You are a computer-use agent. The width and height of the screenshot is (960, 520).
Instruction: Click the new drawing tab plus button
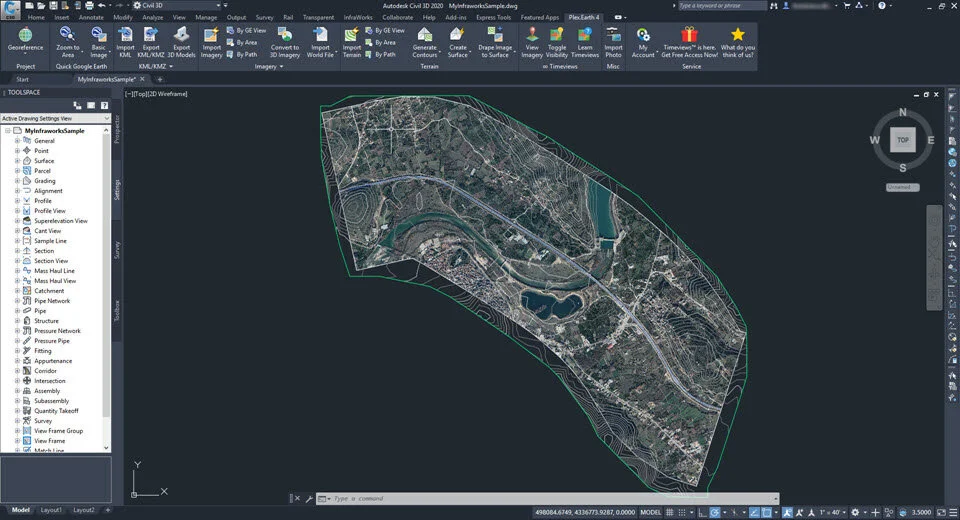tap(160, 79)
